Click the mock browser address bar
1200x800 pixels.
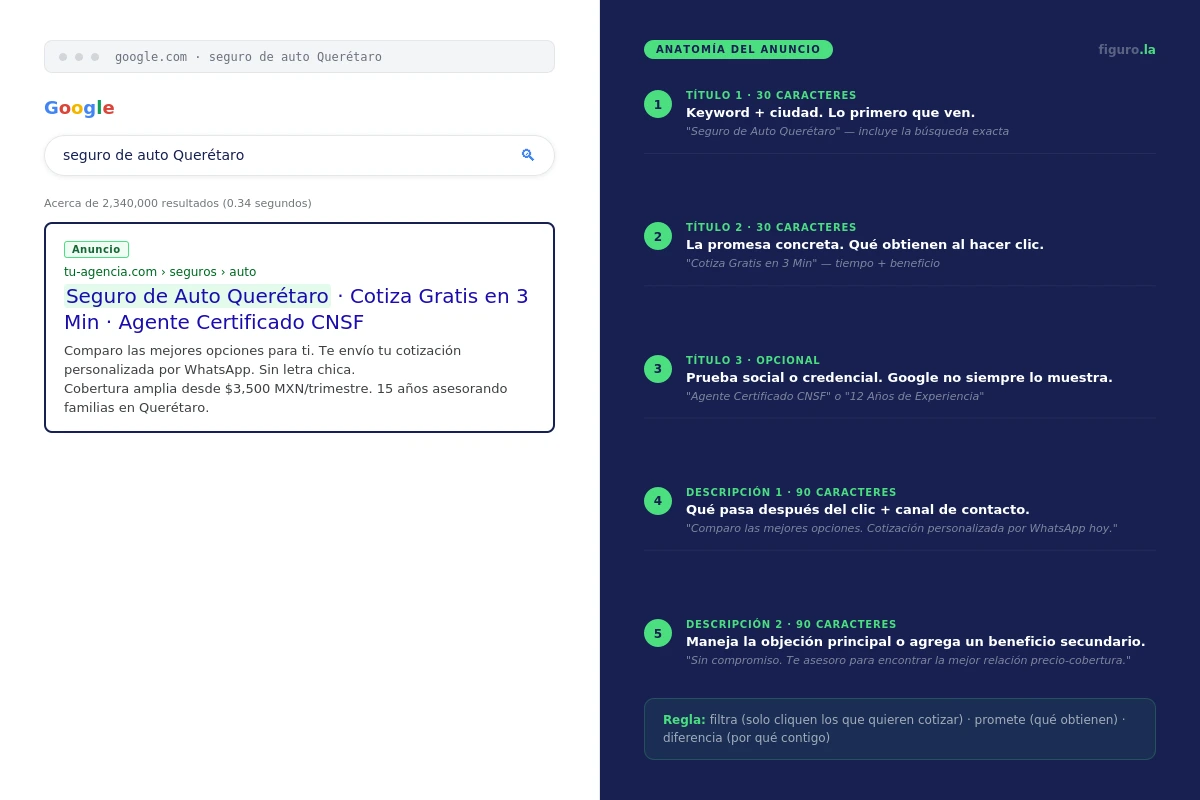click(299, 57)
